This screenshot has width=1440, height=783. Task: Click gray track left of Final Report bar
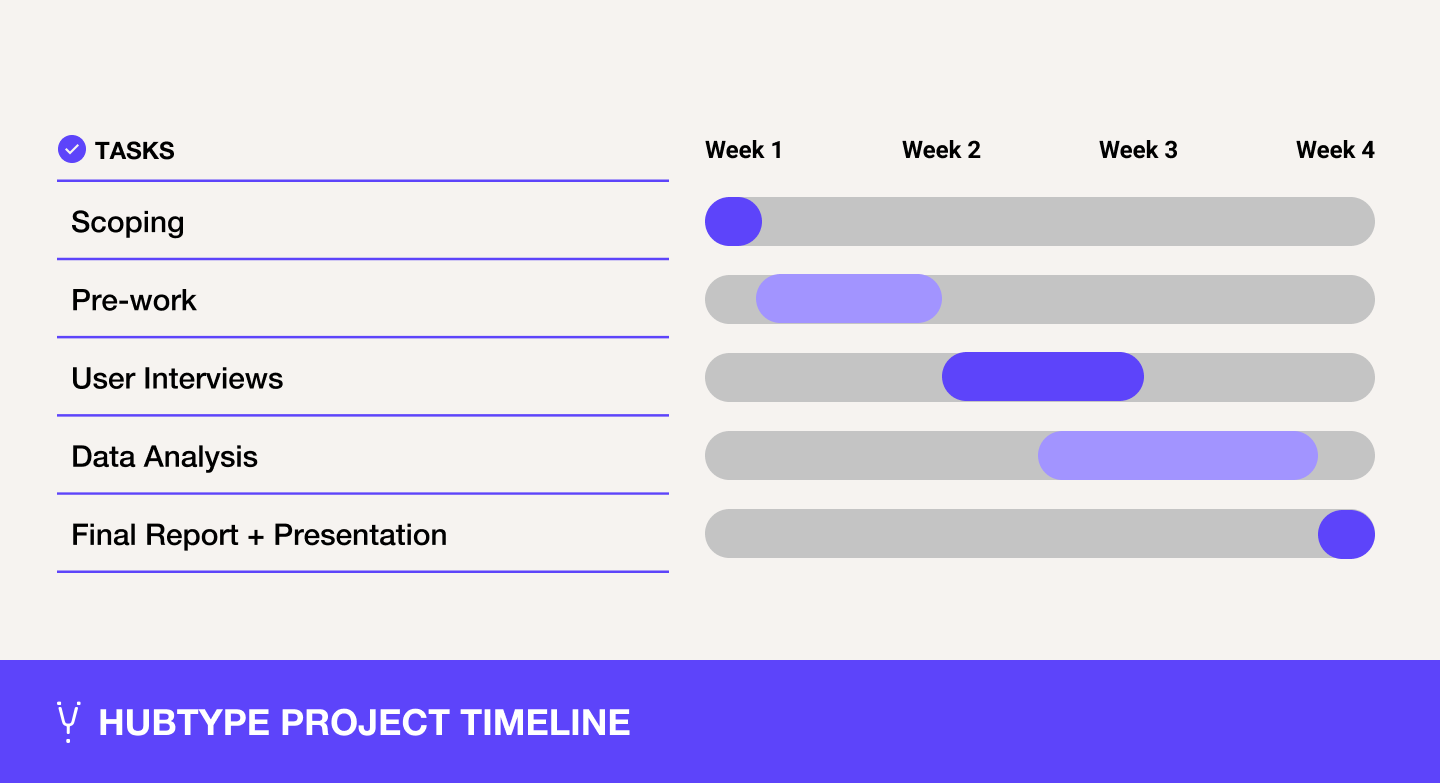[x=1010, y=534]
